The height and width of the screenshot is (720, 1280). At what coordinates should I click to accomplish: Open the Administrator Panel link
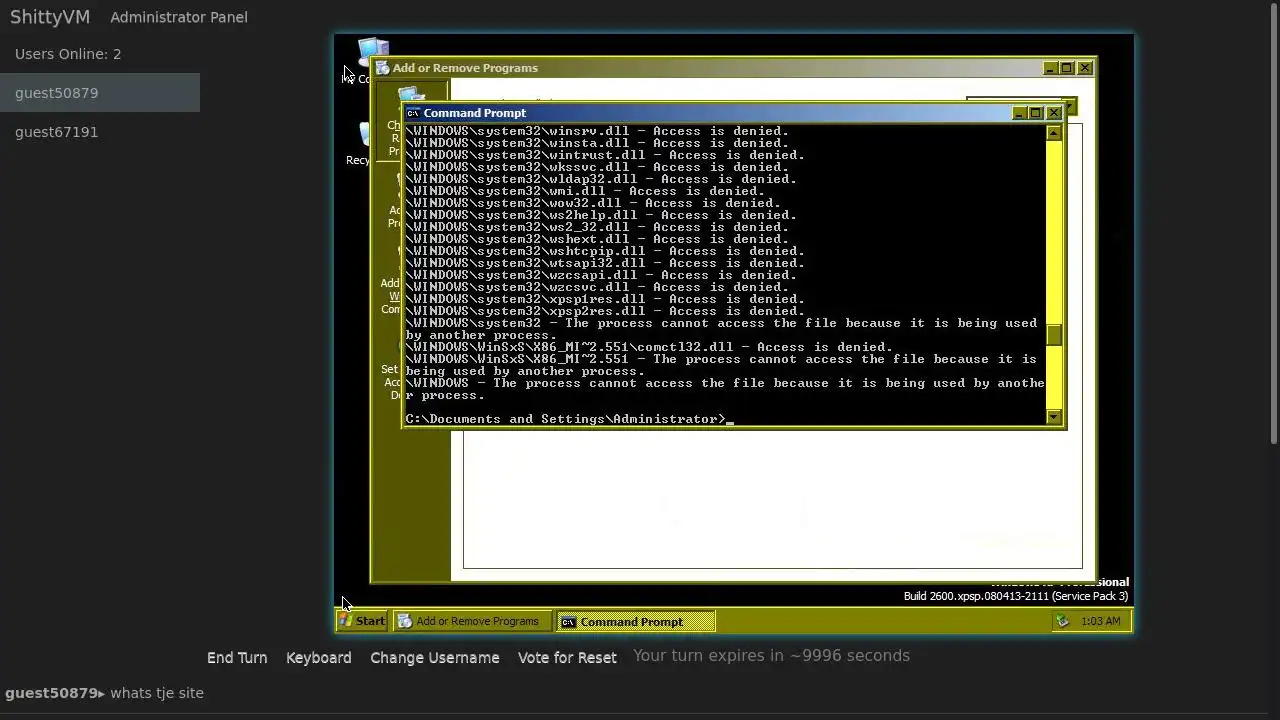pyautogui.click(x=179, y=17)
